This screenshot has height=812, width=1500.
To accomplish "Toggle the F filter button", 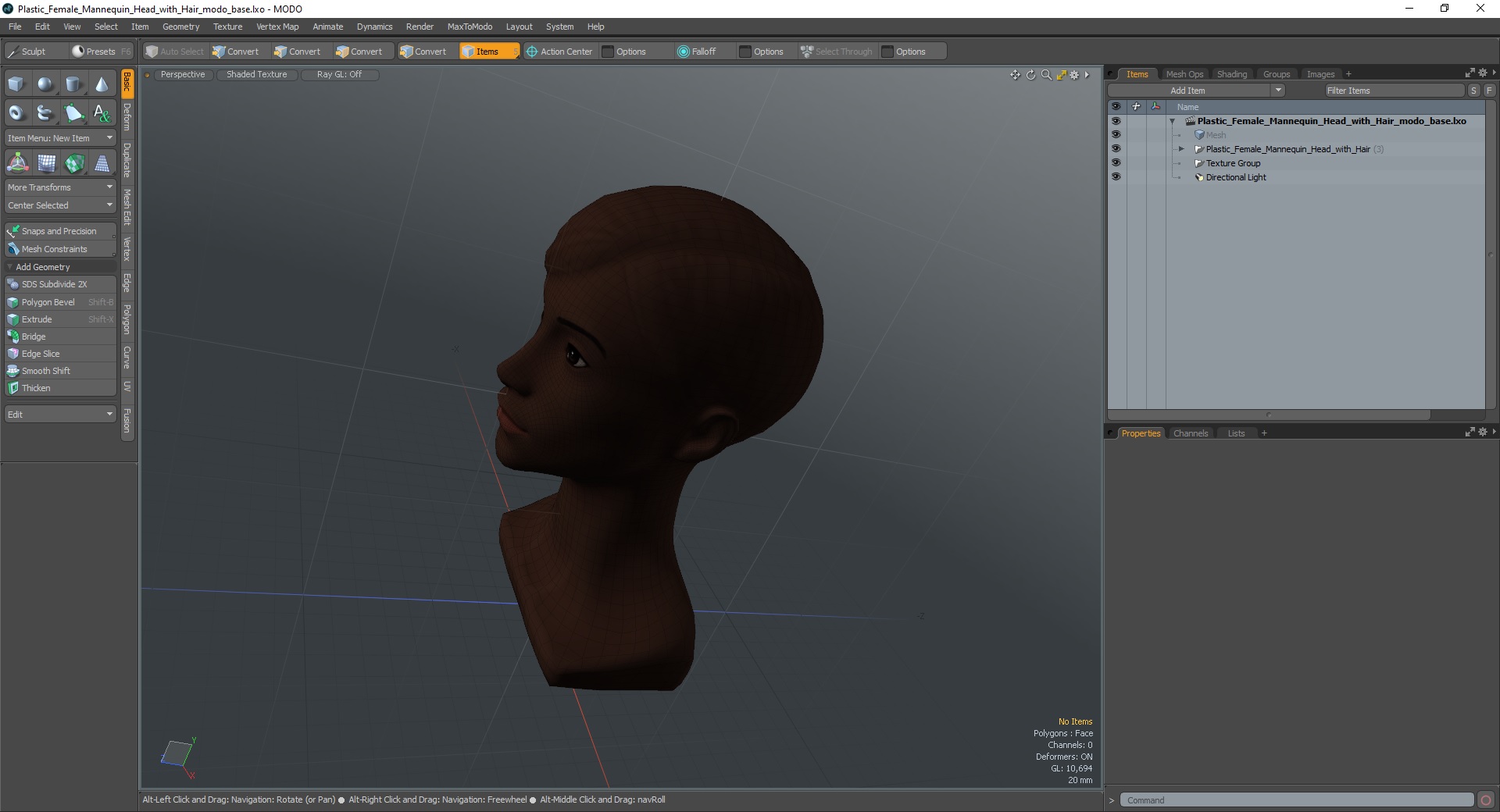I will [x=1489, y=91].
